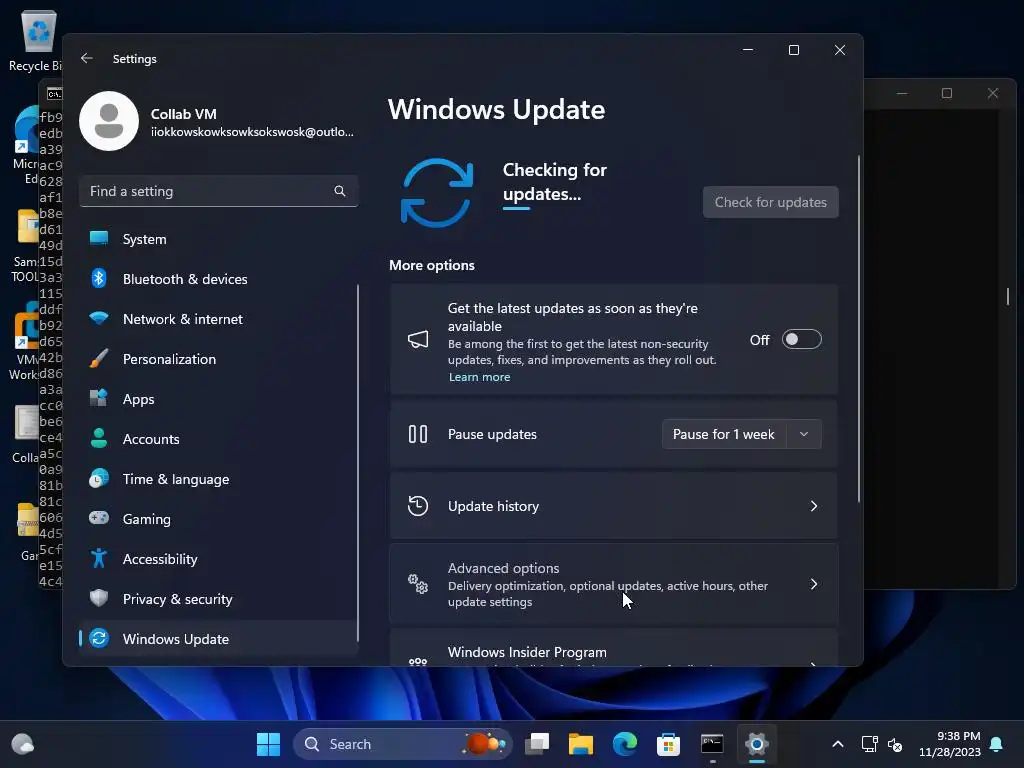
Task: Expand the pause duration dropdown arrow
Action: pos(804,434)
